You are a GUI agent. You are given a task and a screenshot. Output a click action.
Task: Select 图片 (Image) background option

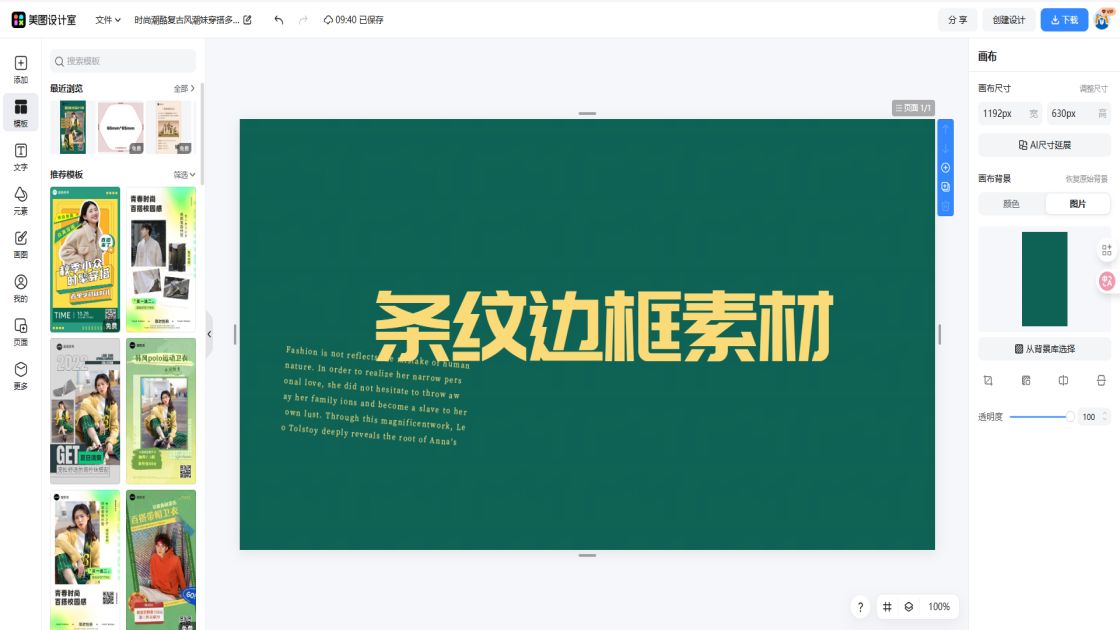coord(1077,204)
